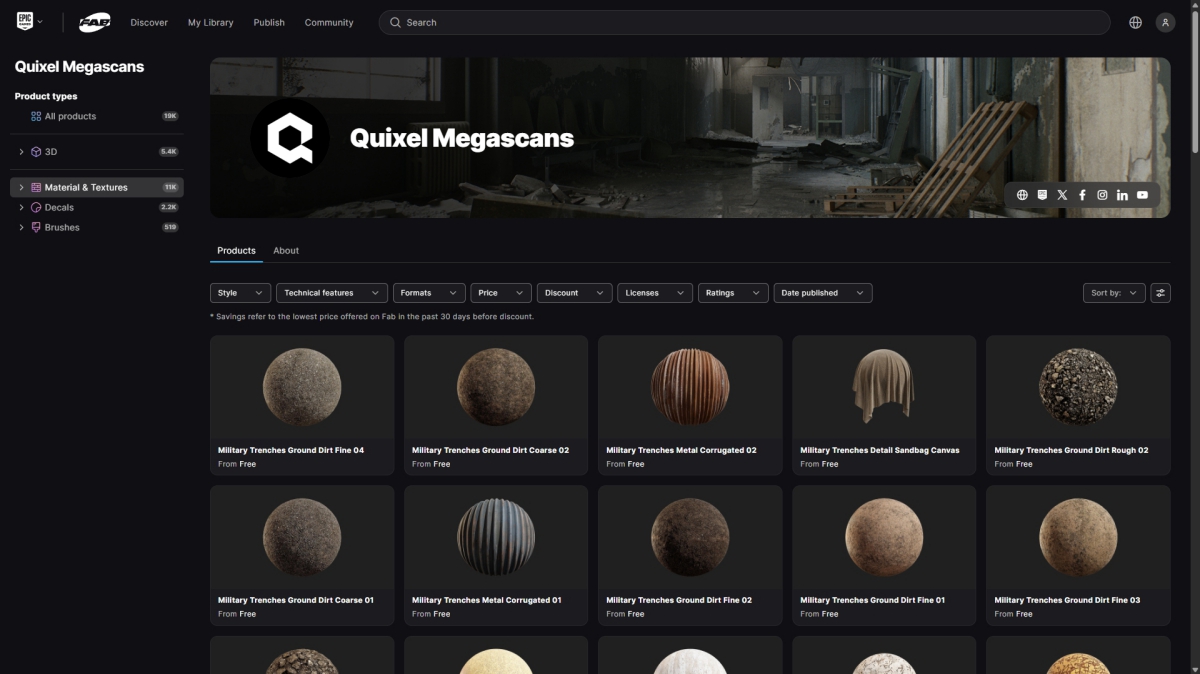Expand the 3D product type category
This screenshot has width=1200, height=674.
click(x=22, y=152)
